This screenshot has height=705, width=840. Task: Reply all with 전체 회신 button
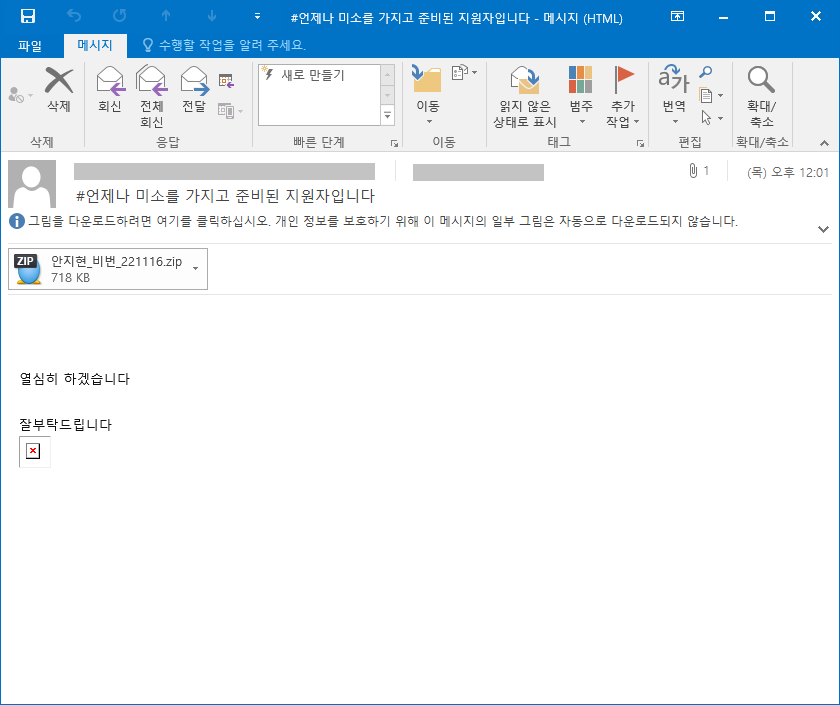(152, 96)
